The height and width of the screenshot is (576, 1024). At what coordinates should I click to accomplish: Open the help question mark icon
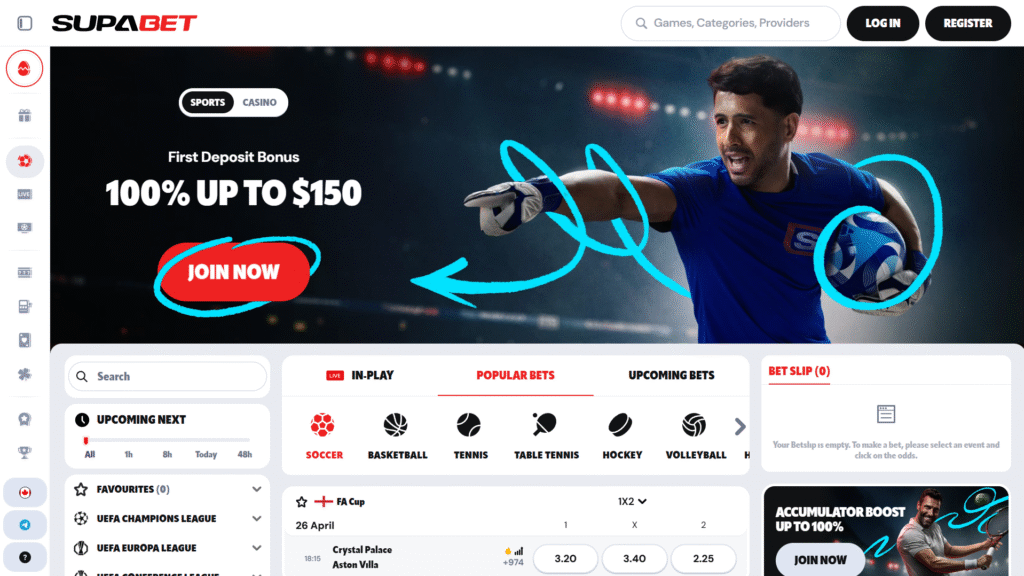tap(25, 557)
